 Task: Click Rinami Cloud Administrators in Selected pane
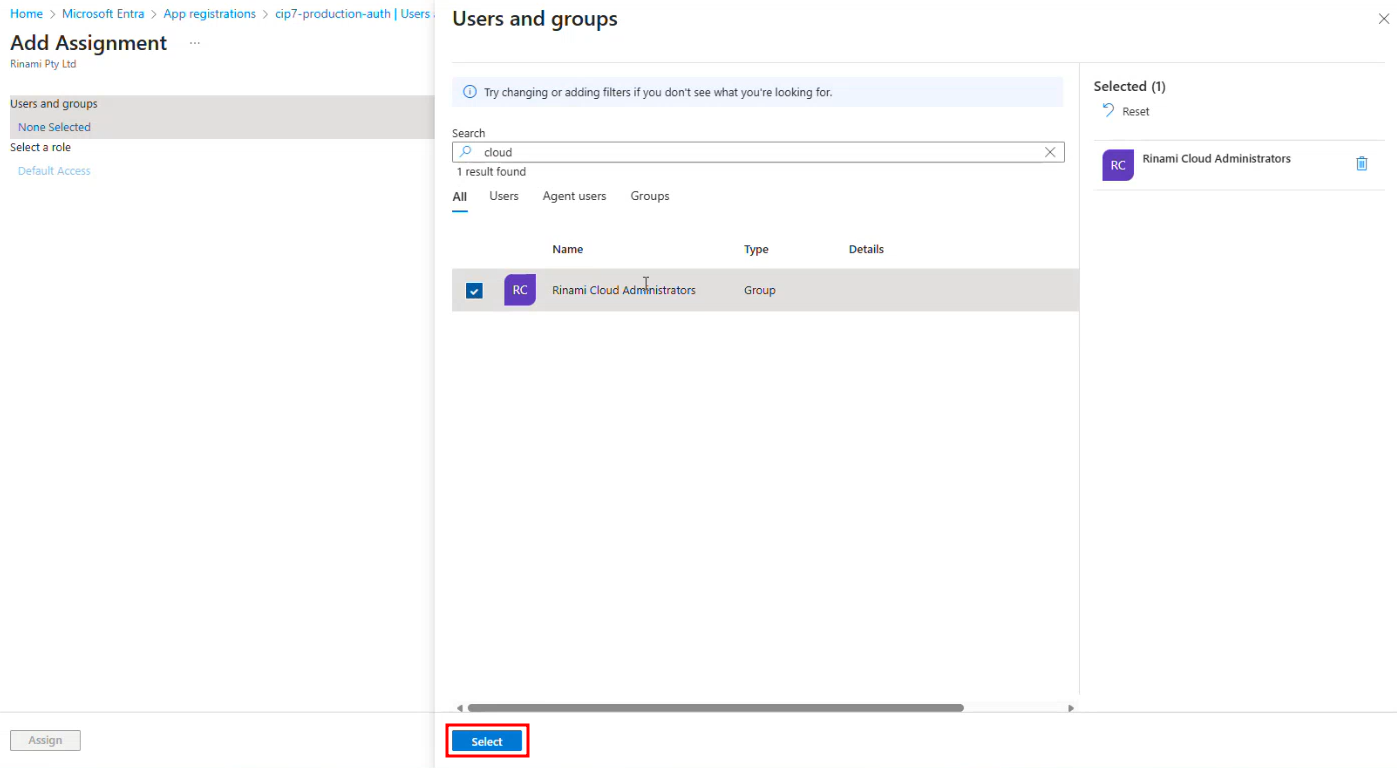[x=1216, y=159]
